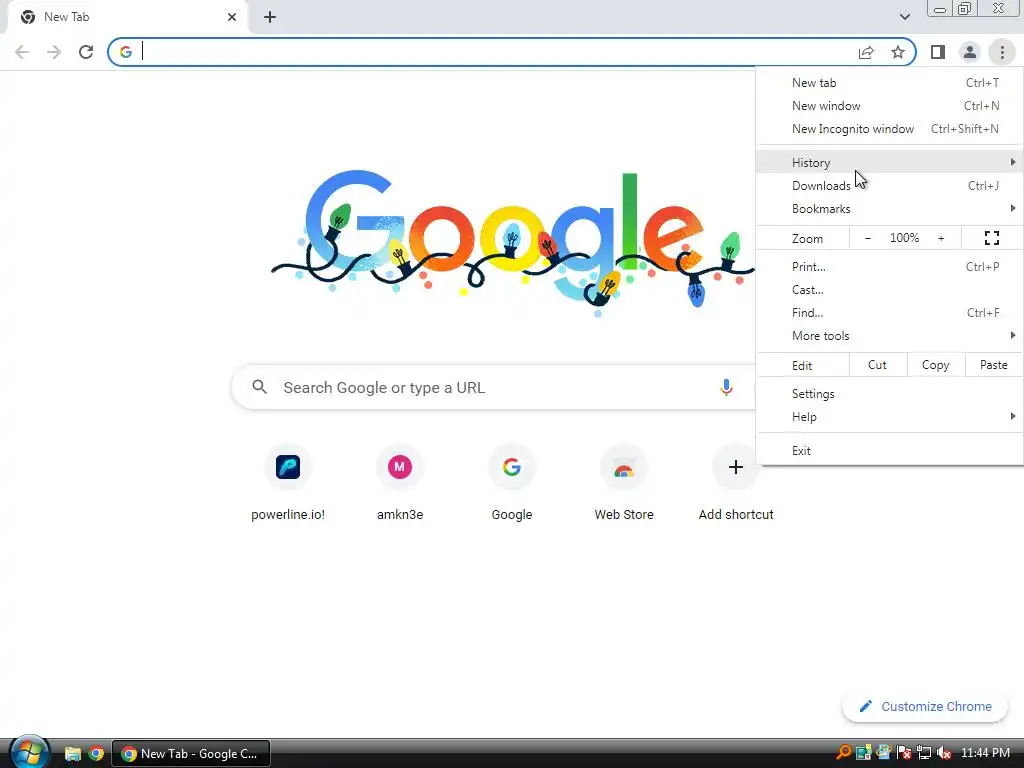Open the Windows Start orb
Screen dimensions: 1024x768
pos(28,752)
